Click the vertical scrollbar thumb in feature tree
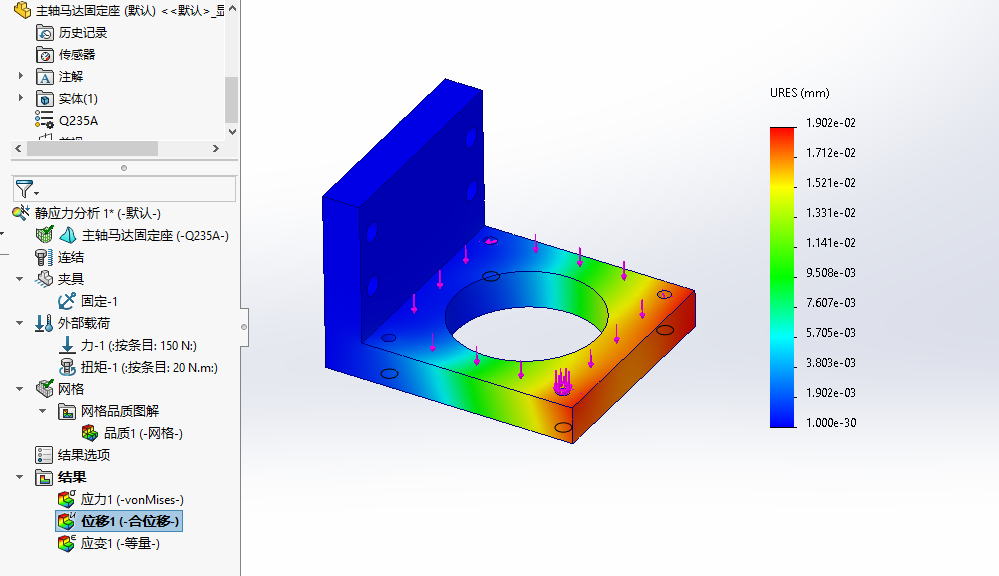The width and height of the screenshot is (999, 576). [x=232, y=99]
